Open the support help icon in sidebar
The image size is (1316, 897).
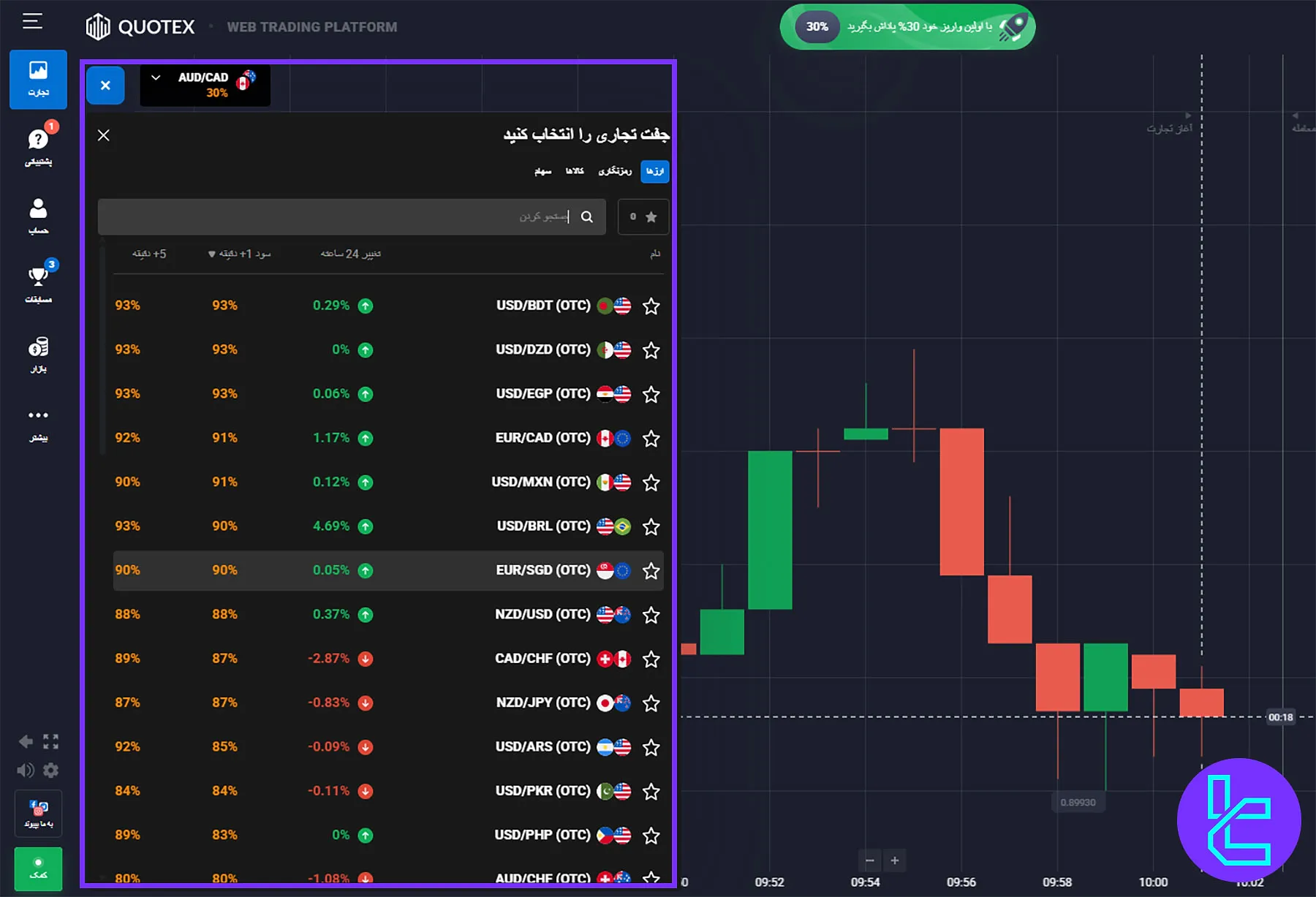38,140
